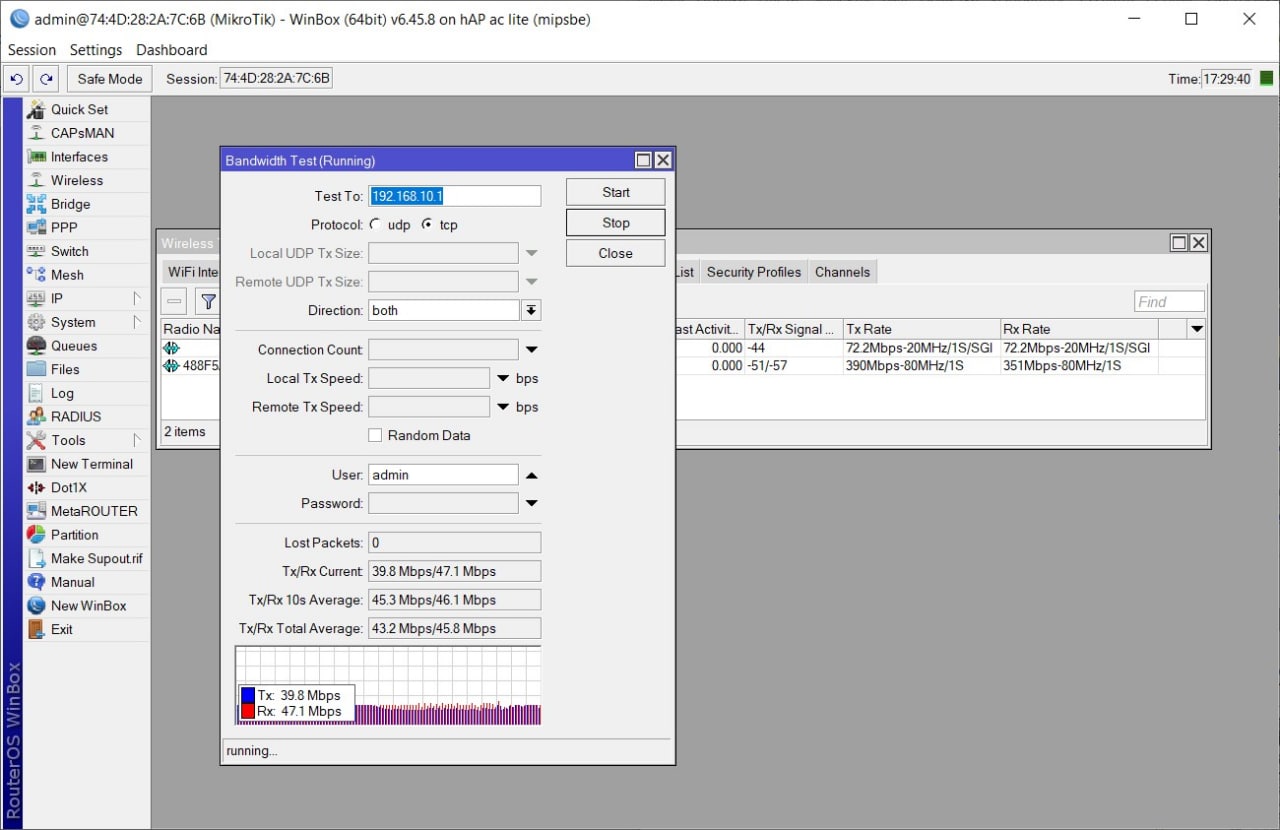Select udp protocol radio button

pos(375,225)
